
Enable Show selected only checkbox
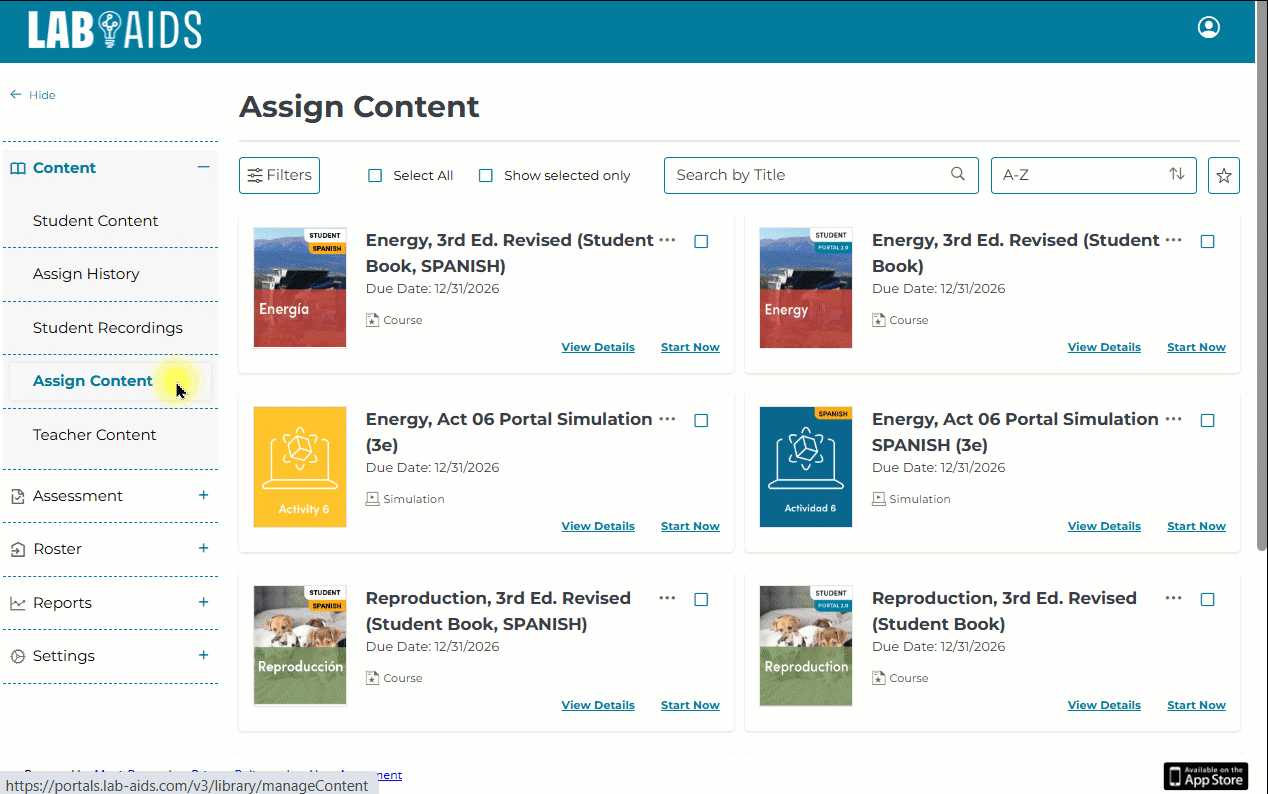486,175
